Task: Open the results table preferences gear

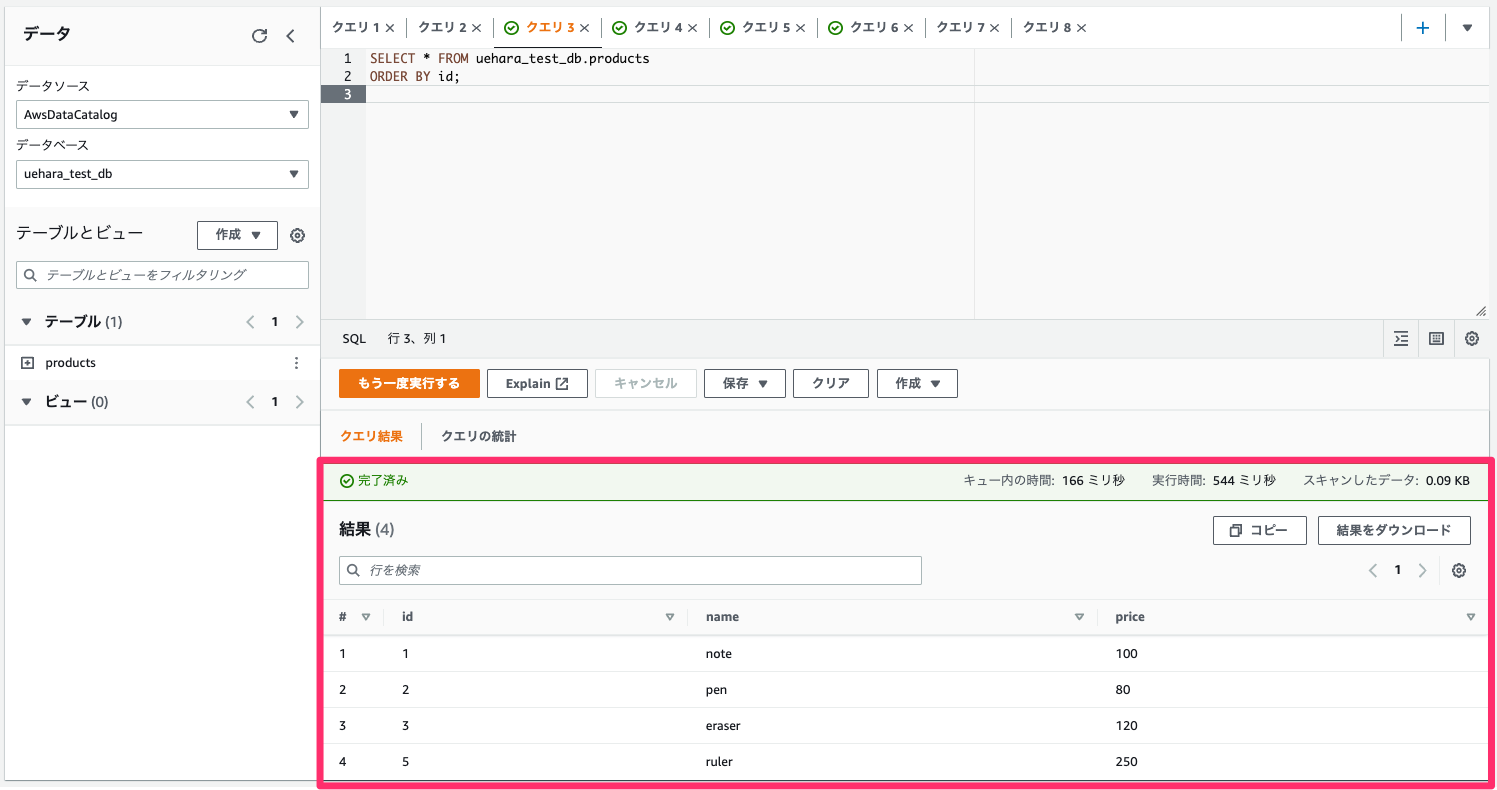Action: click(1458, 570)
